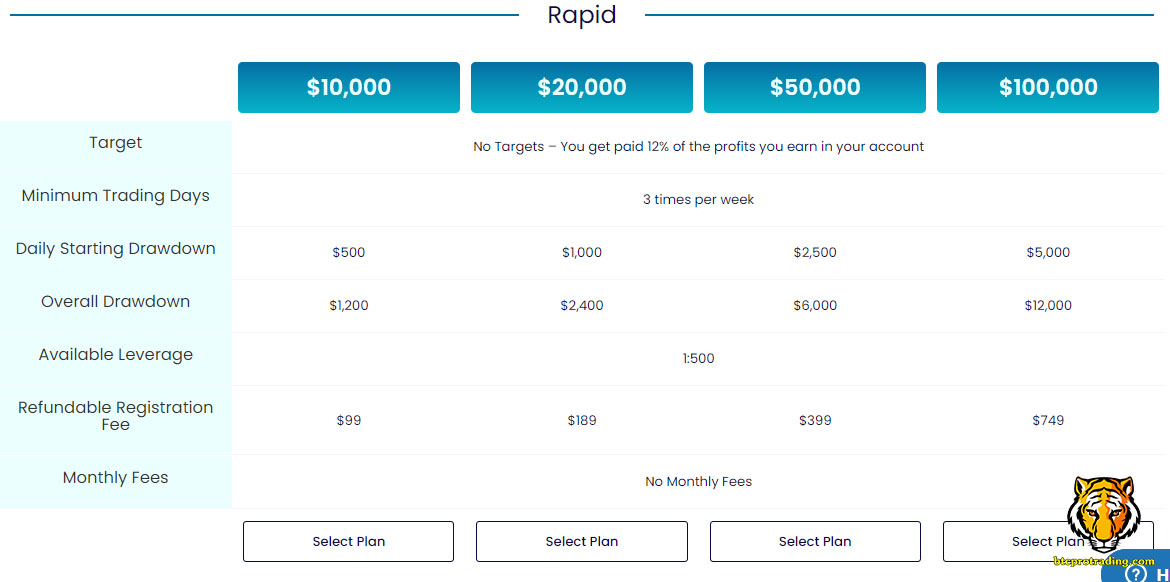Click the Monthly Fees row label

[x=116, y=478]
